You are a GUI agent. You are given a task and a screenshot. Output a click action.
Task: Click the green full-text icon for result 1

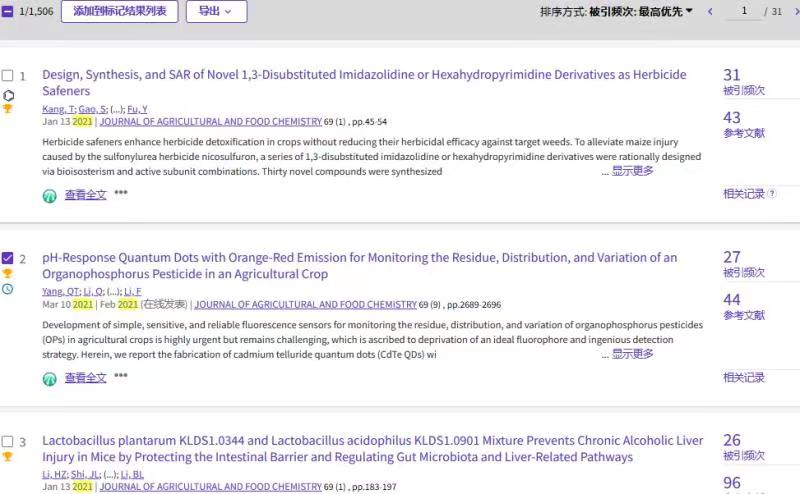click(49, 195)
